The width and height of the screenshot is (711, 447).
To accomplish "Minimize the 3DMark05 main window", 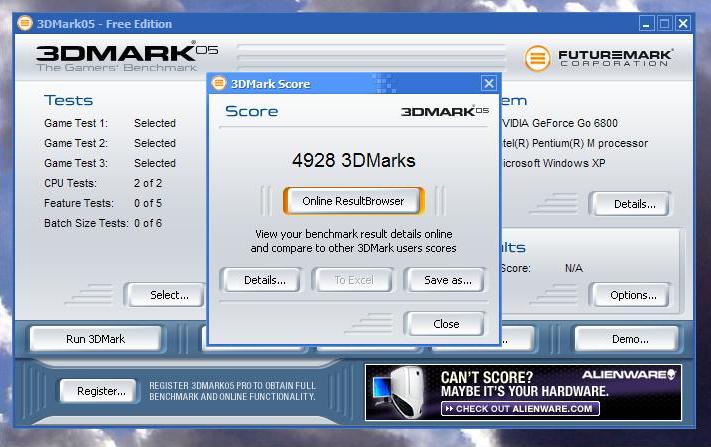I will coord(646,23).
